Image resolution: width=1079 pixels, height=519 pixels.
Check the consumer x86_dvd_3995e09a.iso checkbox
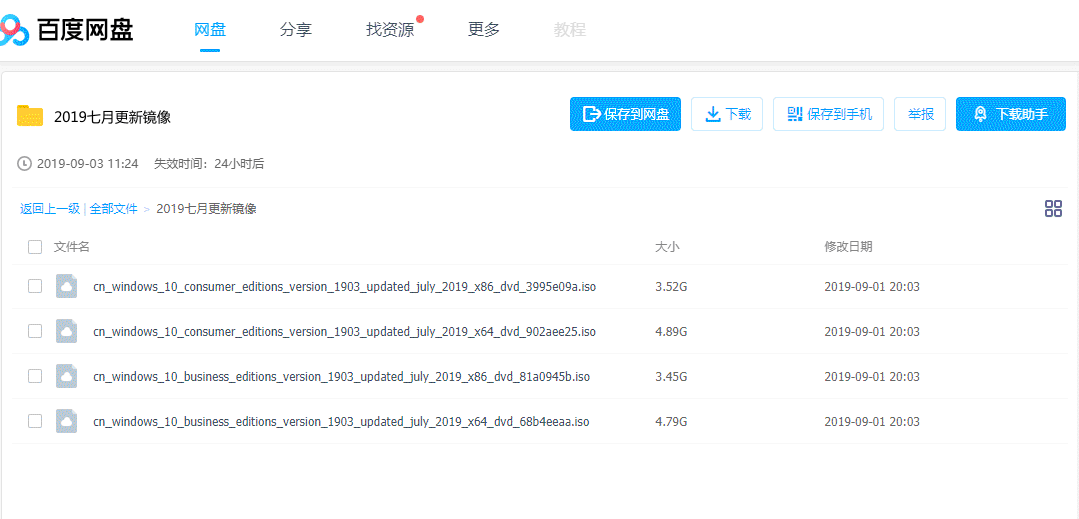[x=35, y=286]
